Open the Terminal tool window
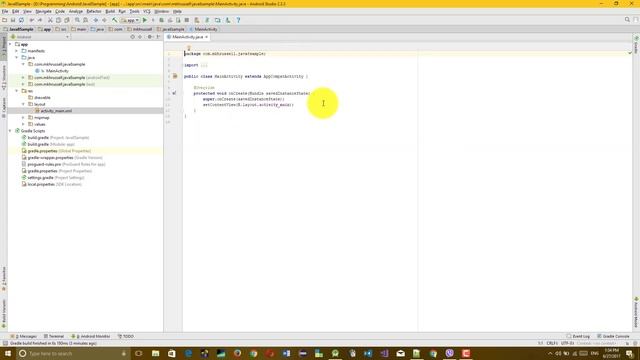 54,336
